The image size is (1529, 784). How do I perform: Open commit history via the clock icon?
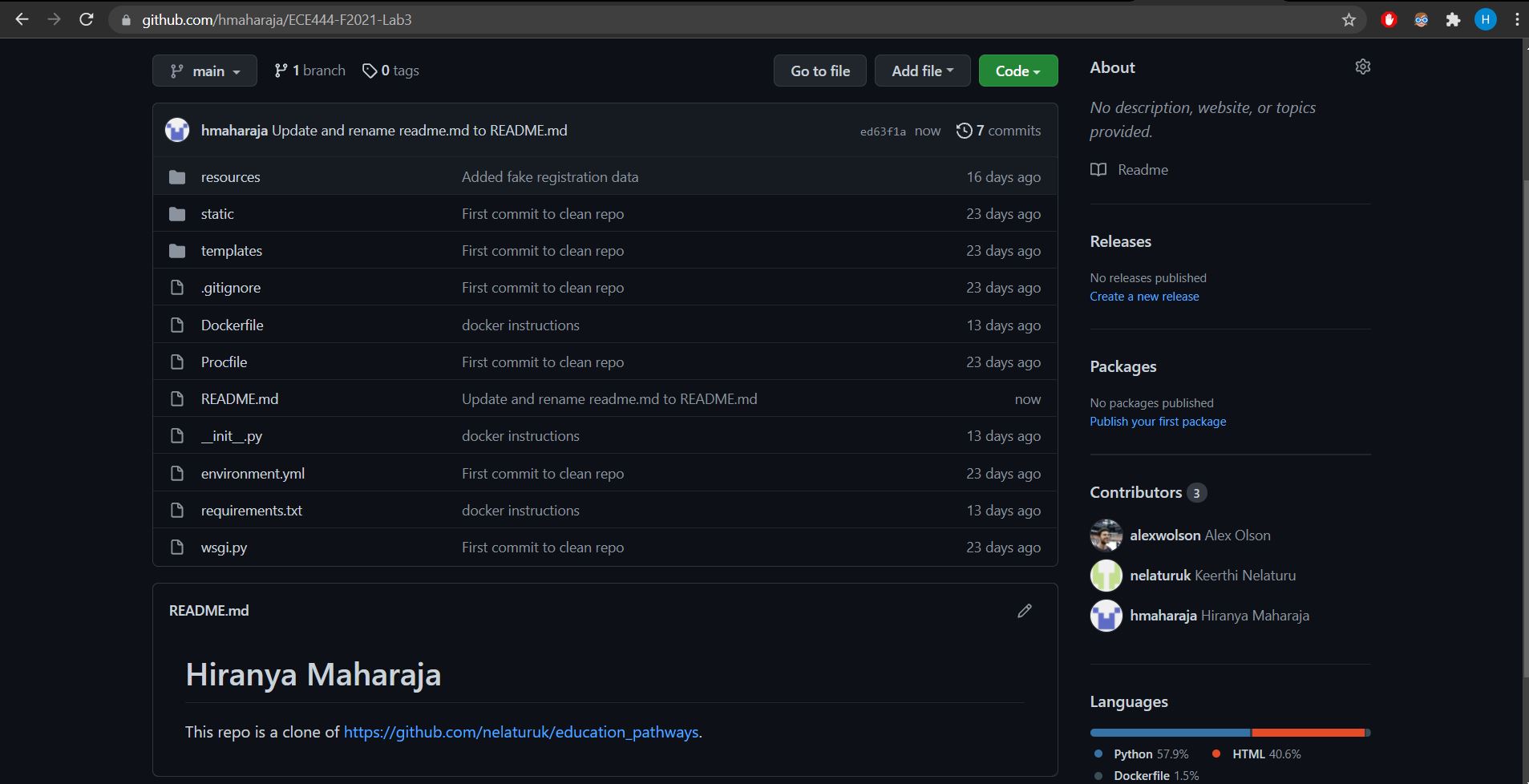pos(964,130)
